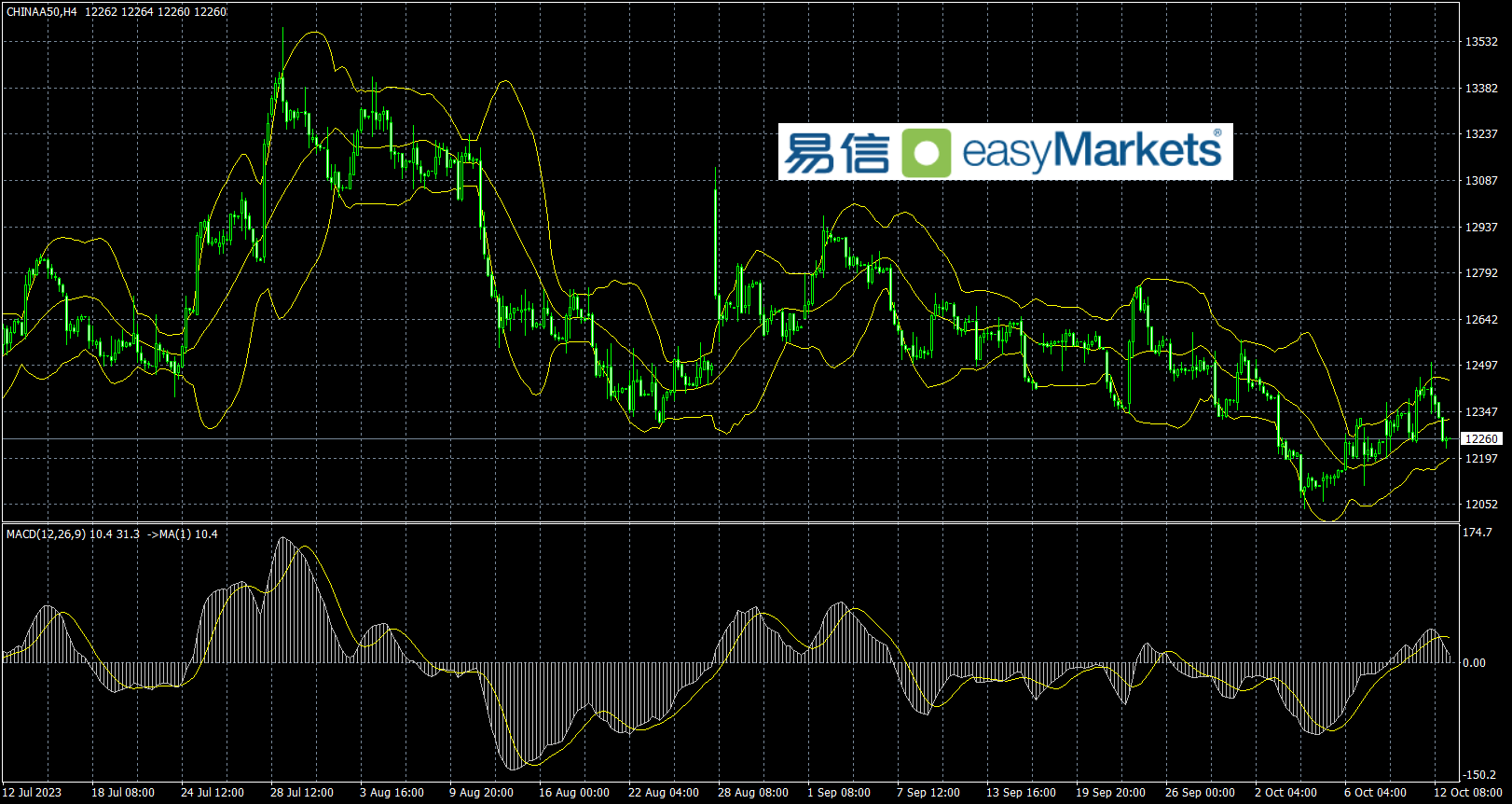Click the 13532 price axis label
The height and width of the screenshot is (804, 1512).
pyautogui.click(x=1481, y=42)
